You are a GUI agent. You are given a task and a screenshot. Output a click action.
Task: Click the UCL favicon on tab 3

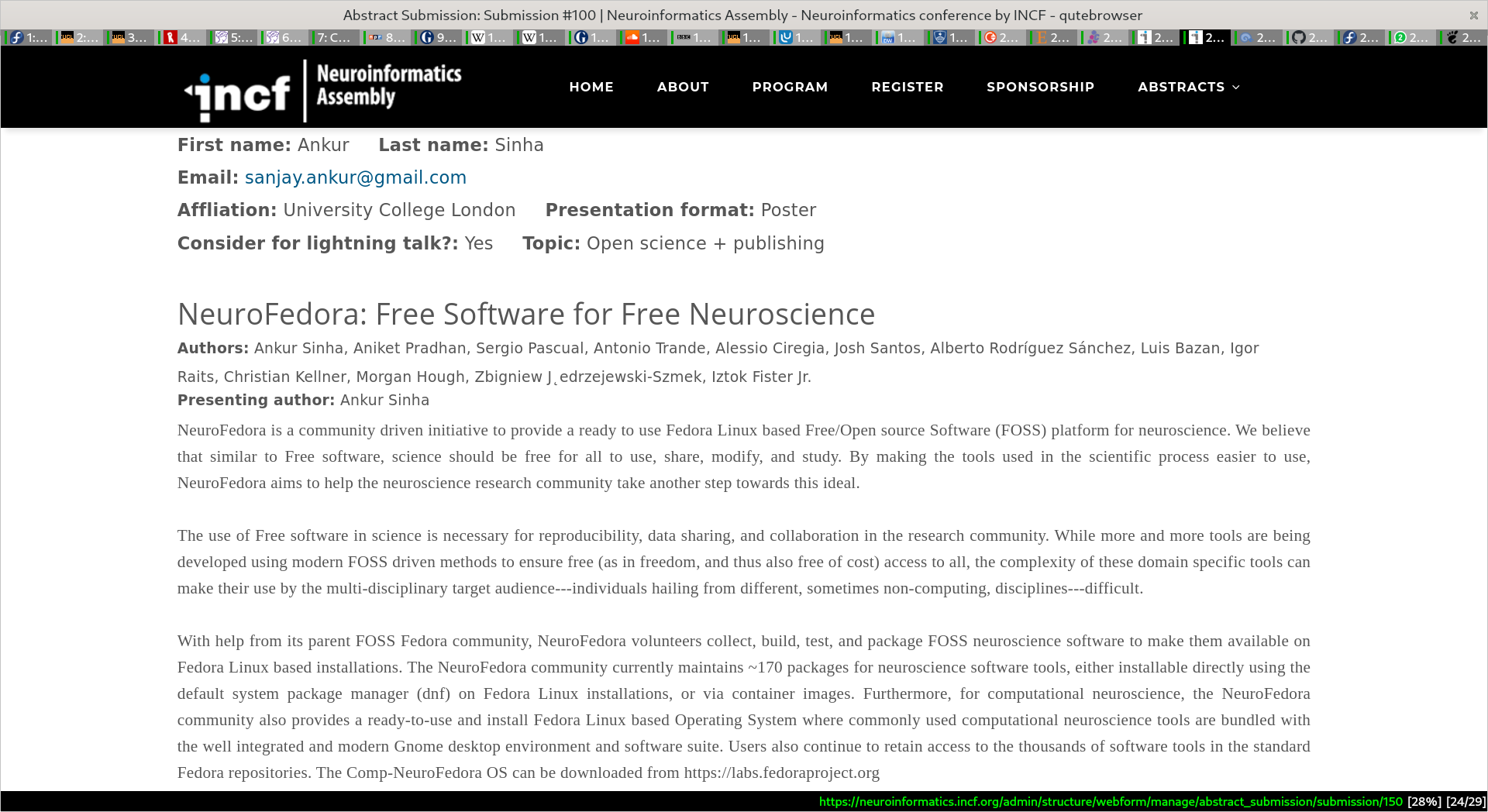(x=119, y=37)
